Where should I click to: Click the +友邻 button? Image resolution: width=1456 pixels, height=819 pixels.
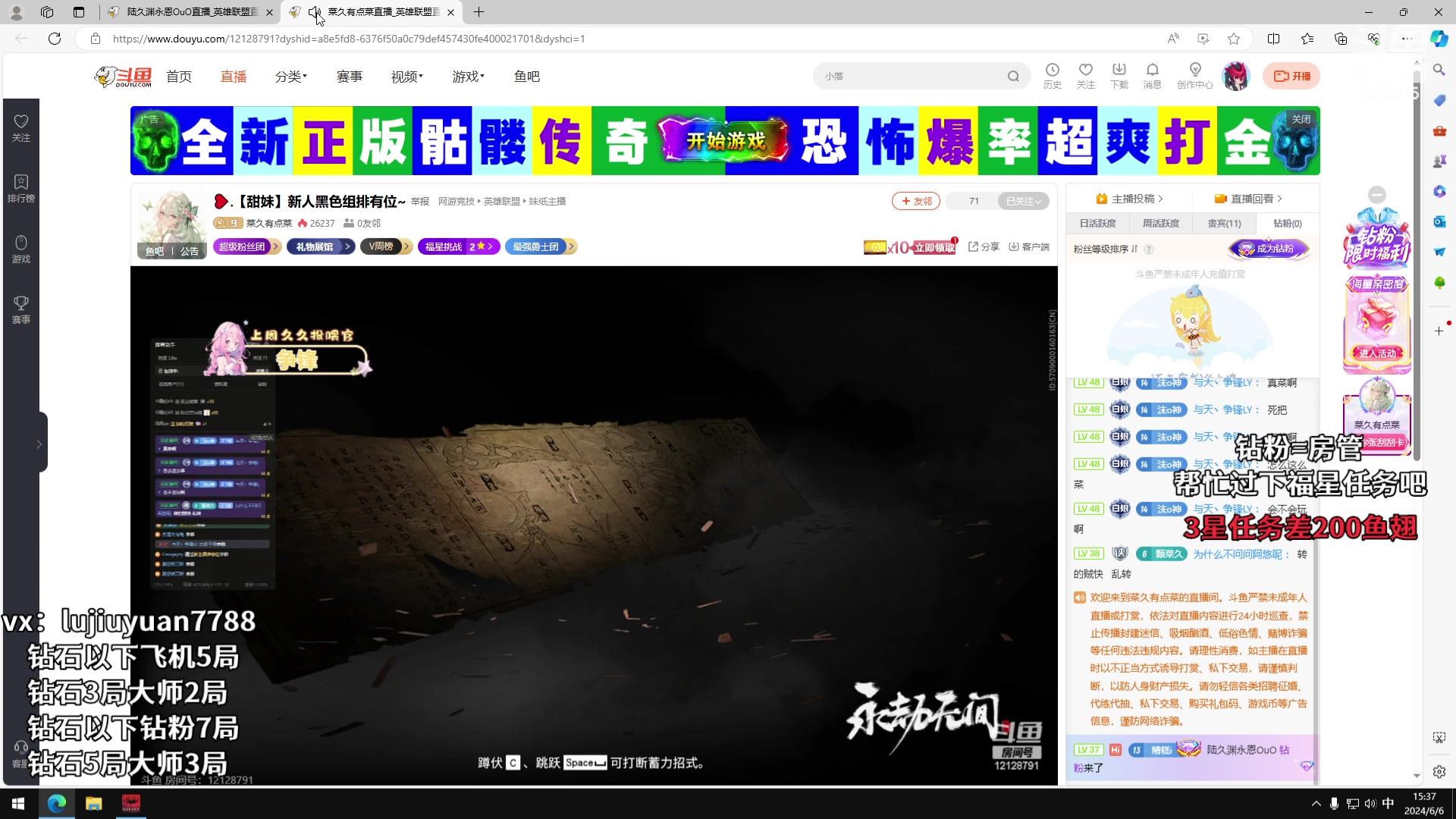pyautogui.click(x=916, y=201)
